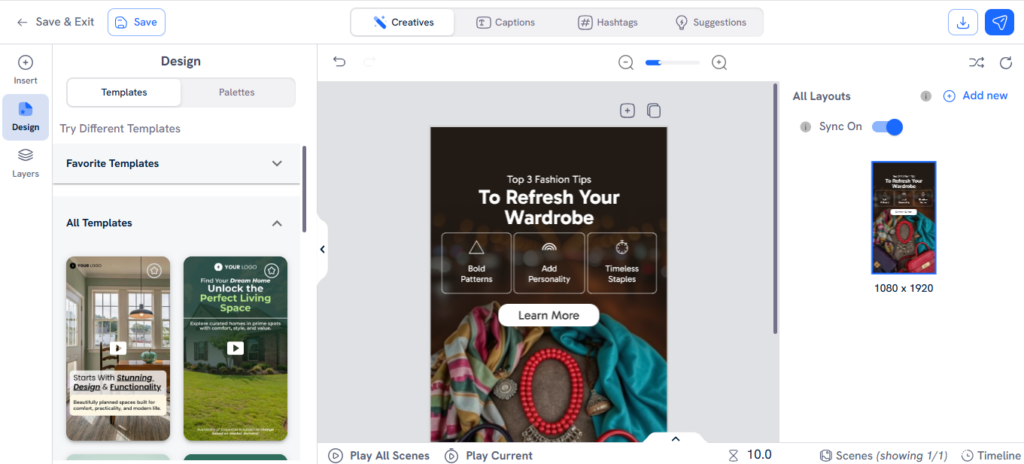Click the redo arrow

pos(369,62)
